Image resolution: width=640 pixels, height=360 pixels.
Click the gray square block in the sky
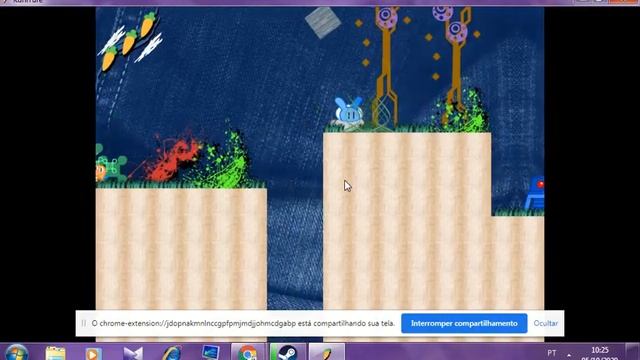point(323,22)
